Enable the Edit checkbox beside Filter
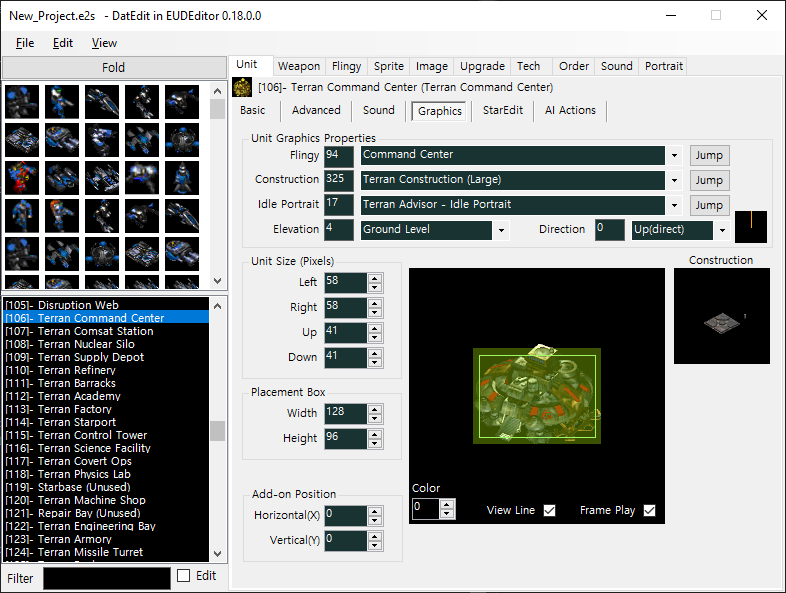Screen dimensions: 786x593 tap(184, 576)
